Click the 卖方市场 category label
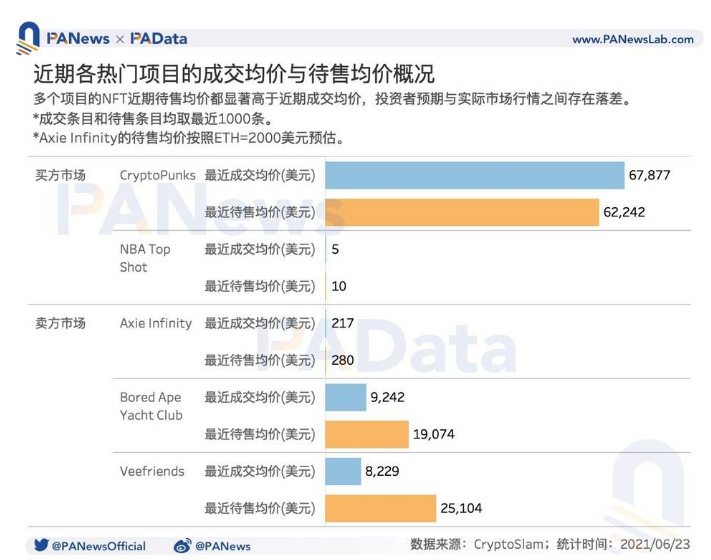 60,323
